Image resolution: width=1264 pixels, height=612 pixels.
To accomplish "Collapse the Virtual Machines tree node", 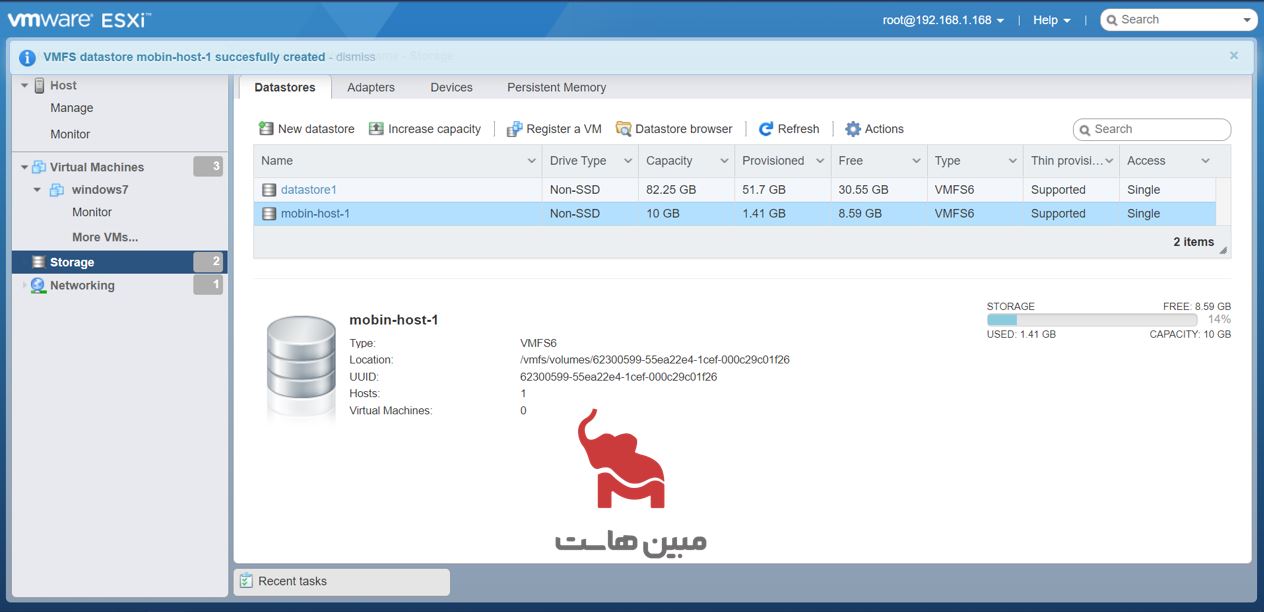I will 24,167.
